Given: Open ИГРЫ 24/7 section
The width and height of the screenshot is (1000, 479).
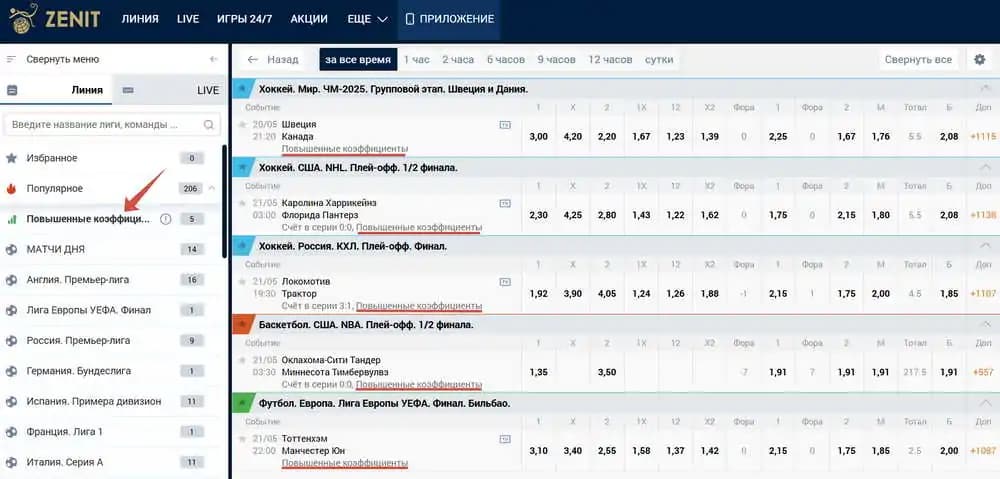Looking at the screenshot, I should pyautogui.click(x=244, y=19).
